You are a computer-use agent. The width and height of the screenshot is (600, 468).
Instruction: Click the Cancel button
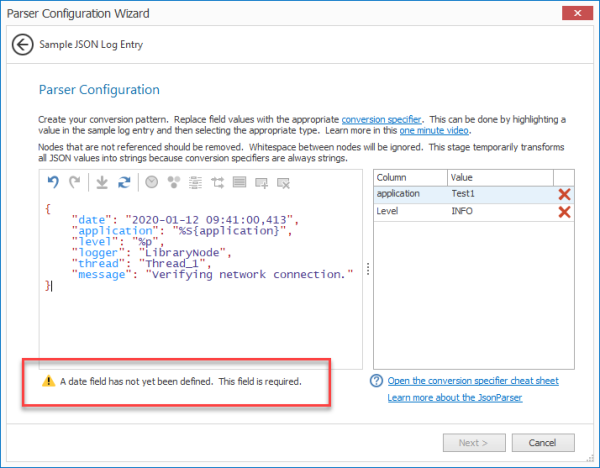[x=543, y=443]
